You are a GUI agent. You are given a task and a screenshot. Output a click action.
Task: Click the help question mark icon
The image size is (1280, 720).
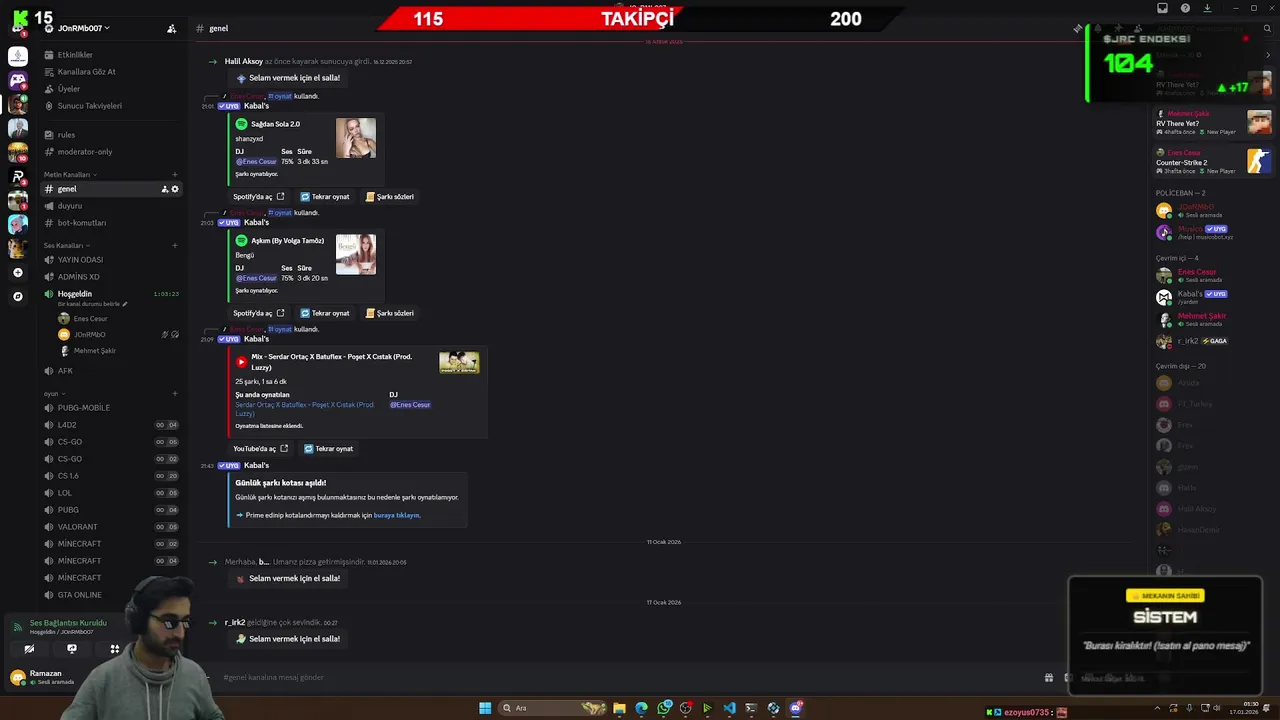[1185, 8]
